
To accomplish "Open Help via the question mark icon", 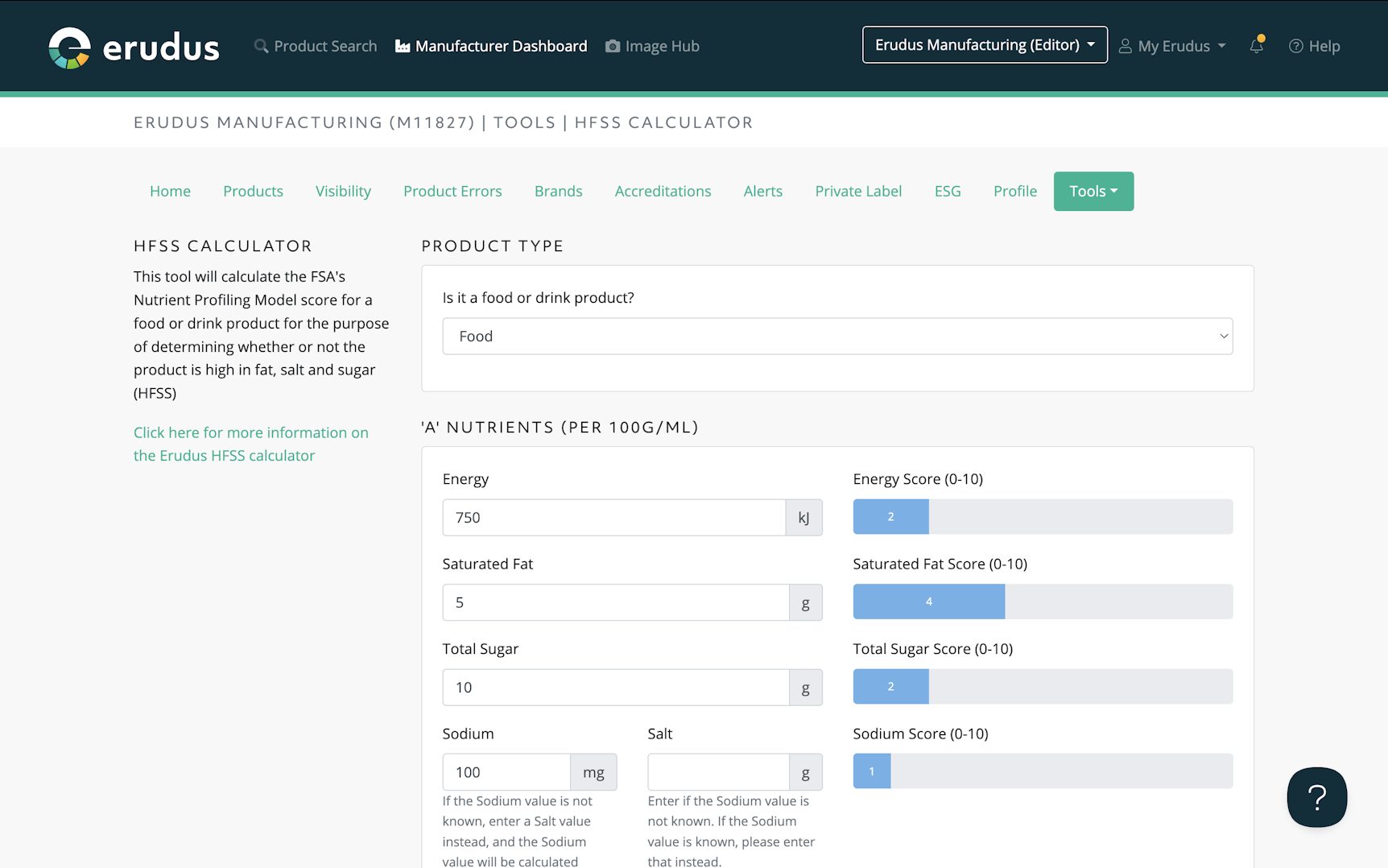I will click(x=1296, y=46).
